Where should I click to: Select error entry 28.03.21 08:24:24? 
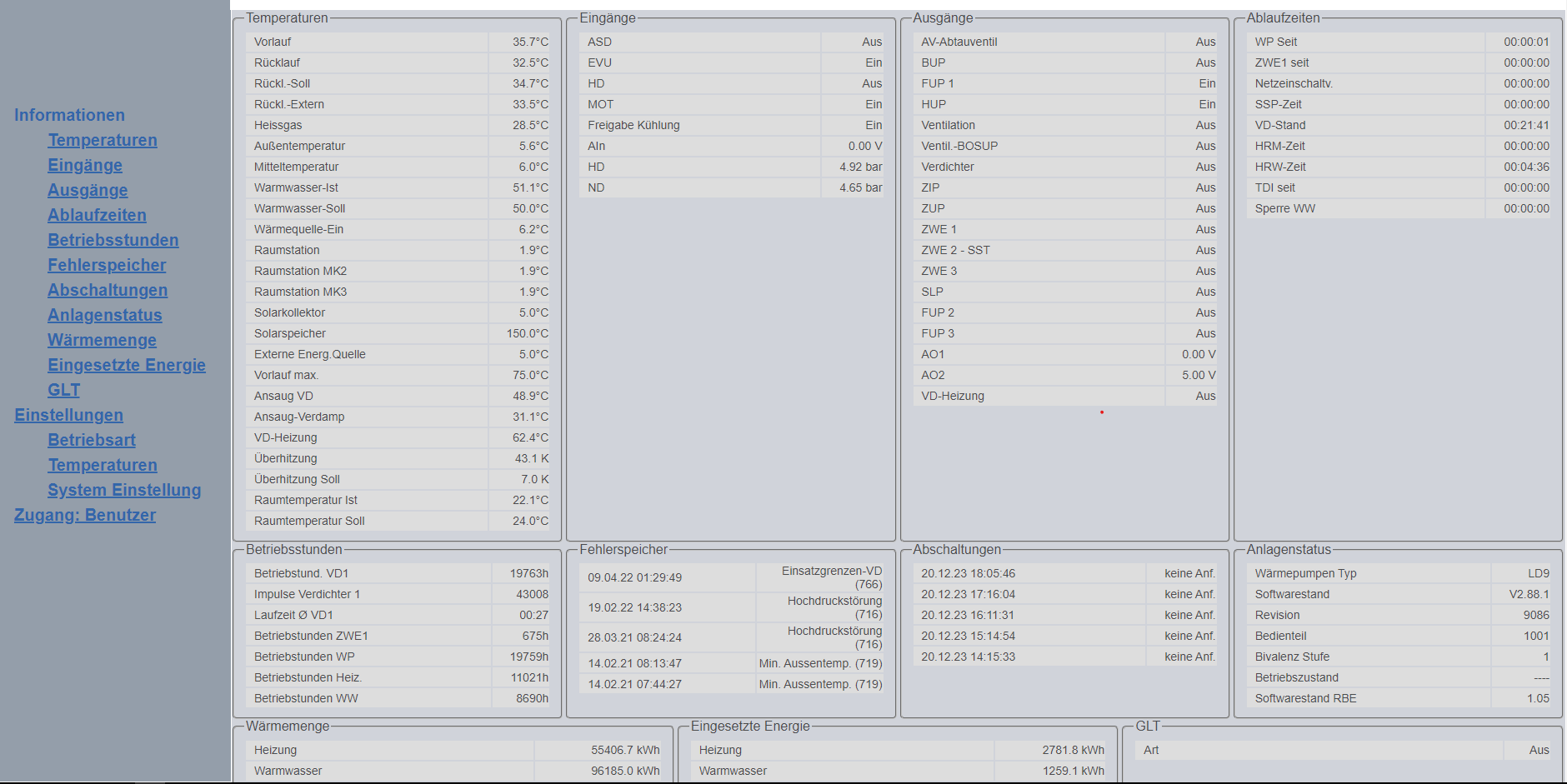click(635, 637)
